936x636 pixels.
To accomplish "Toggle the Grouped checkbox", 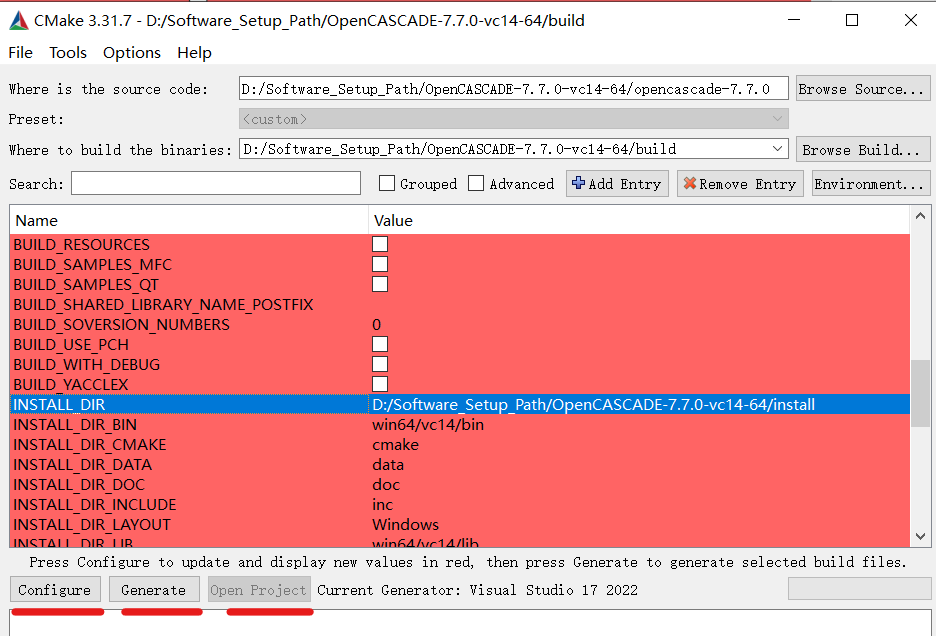I will (x=387, y=183).
